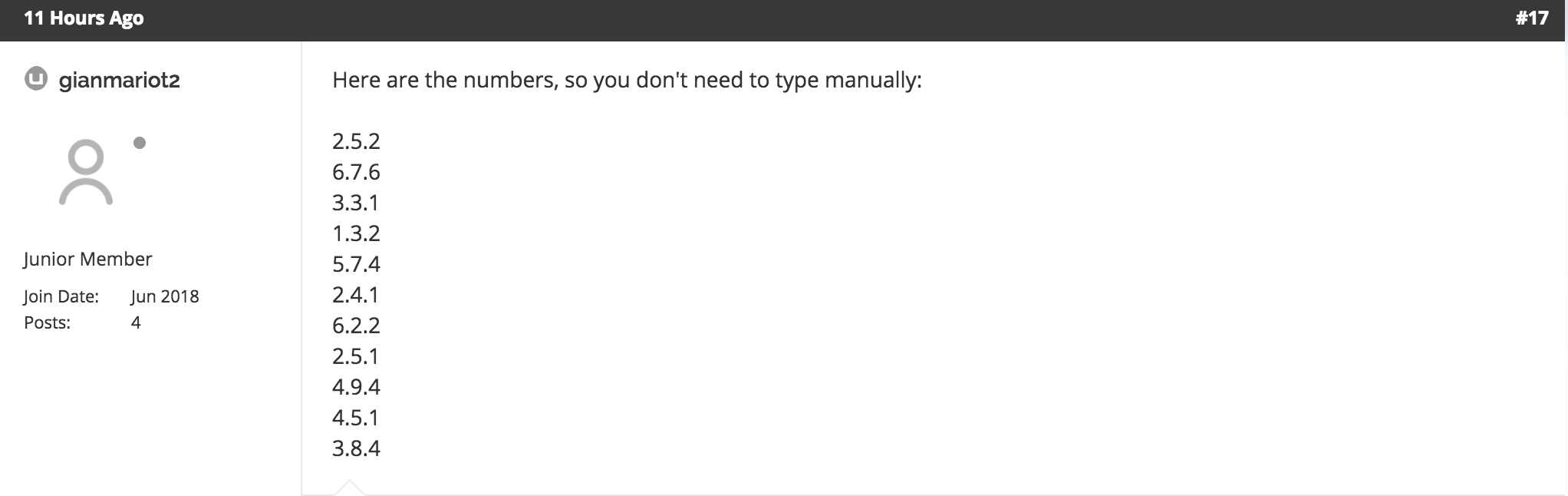
Task: Click the number line 5.7.4
Action: tap(356, 264)
